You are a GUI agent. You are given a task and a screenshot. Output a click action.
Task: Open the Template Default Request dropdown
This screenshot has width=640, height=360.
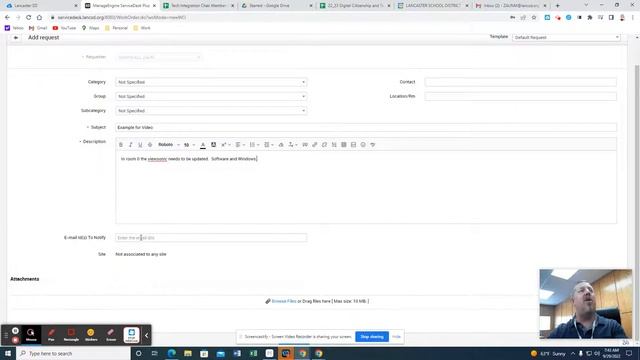tap(566, 37)
